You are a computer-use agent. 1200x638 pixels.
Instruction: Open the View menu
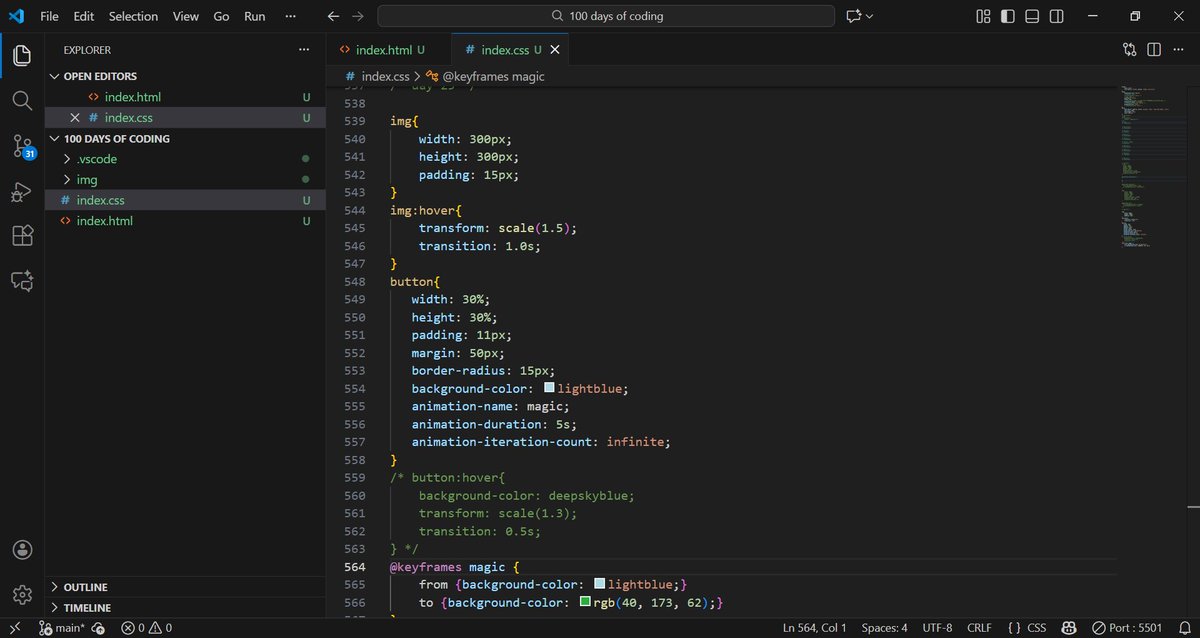click(185, 16)
